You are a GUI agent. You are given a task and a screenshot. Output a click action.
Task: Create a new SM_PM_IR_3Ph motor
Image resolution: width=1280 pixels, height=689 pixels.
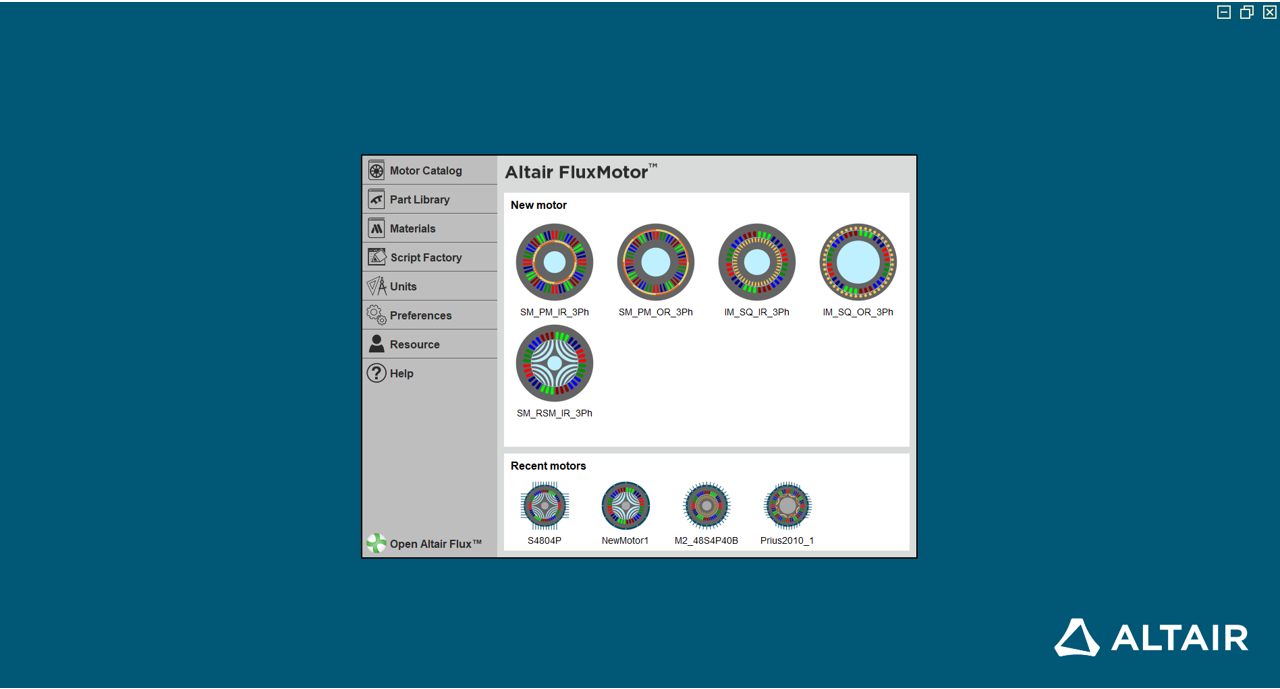(554, 262)
